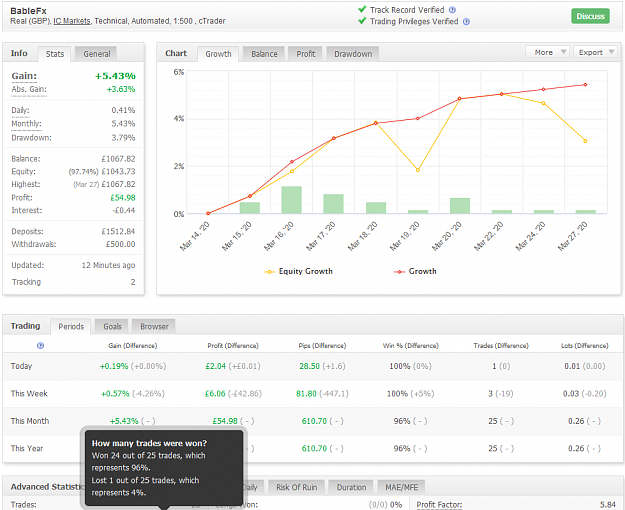This screenshot has width=625, height=510.
Task: Click the Gain label in Info panel
Action: point(24,76)
